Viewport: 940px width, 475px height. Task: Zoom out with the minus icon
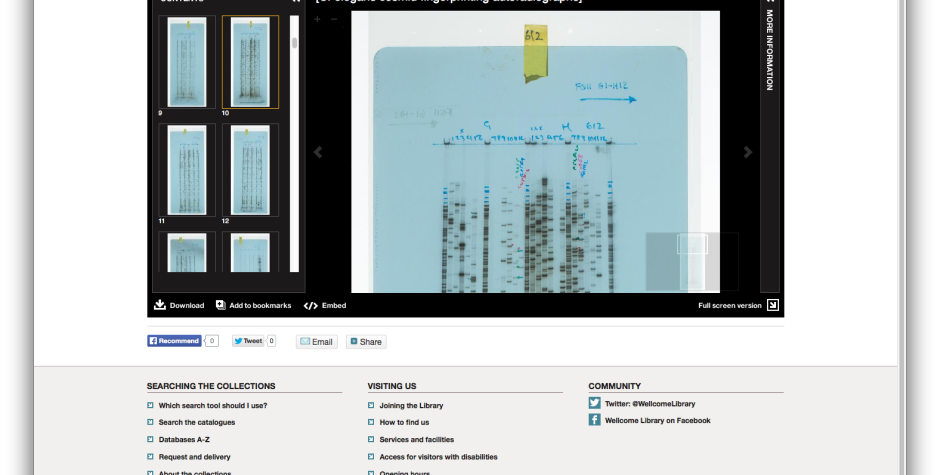334,19
